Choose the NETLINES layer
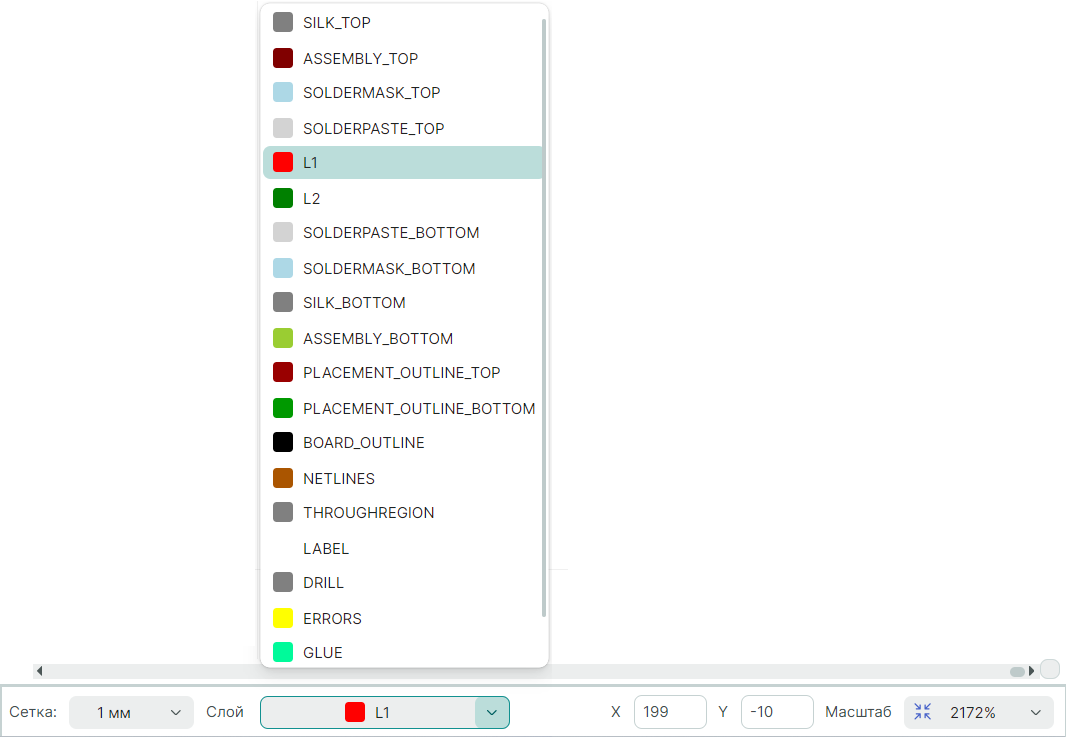The image size is (1066, 737). pos(402,479)
